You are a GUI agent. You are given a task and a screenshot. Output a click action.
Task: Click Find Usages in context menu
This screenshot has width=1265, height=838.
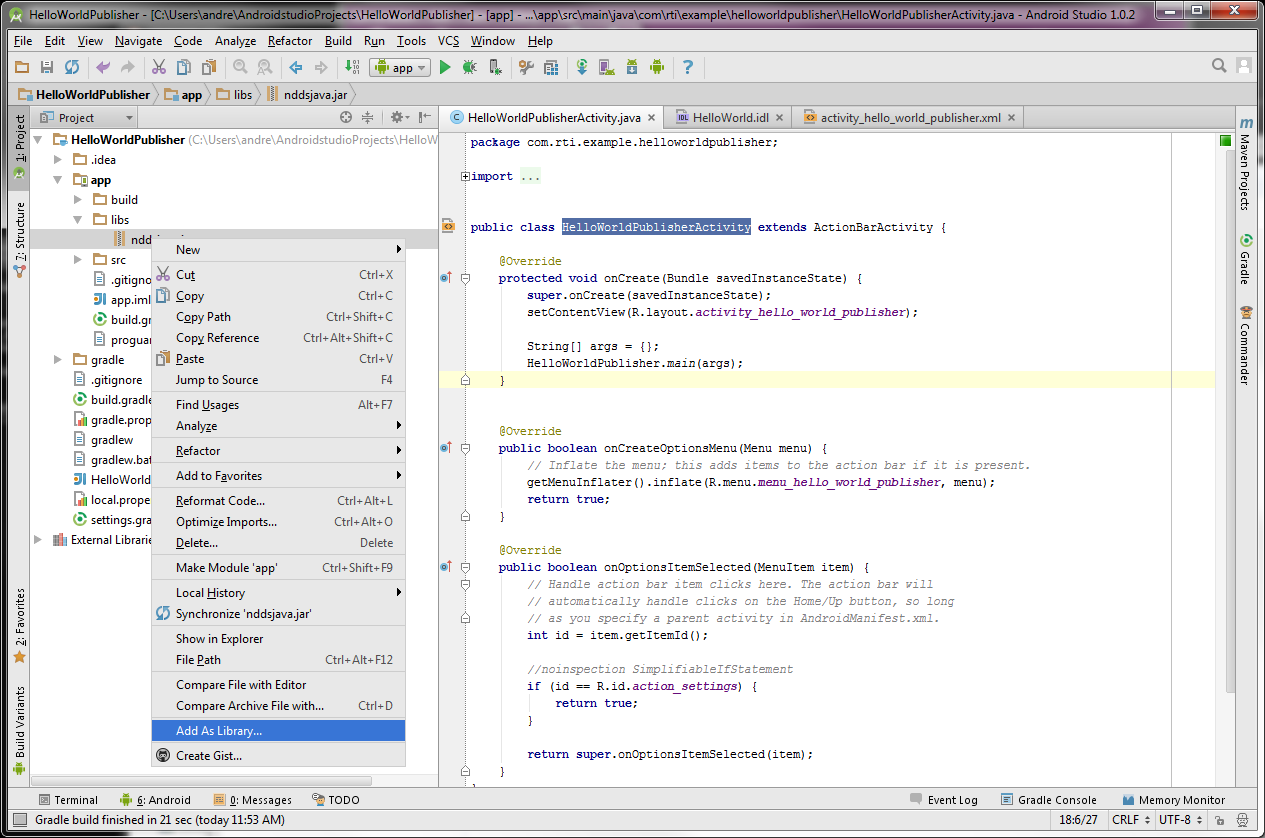278,405
